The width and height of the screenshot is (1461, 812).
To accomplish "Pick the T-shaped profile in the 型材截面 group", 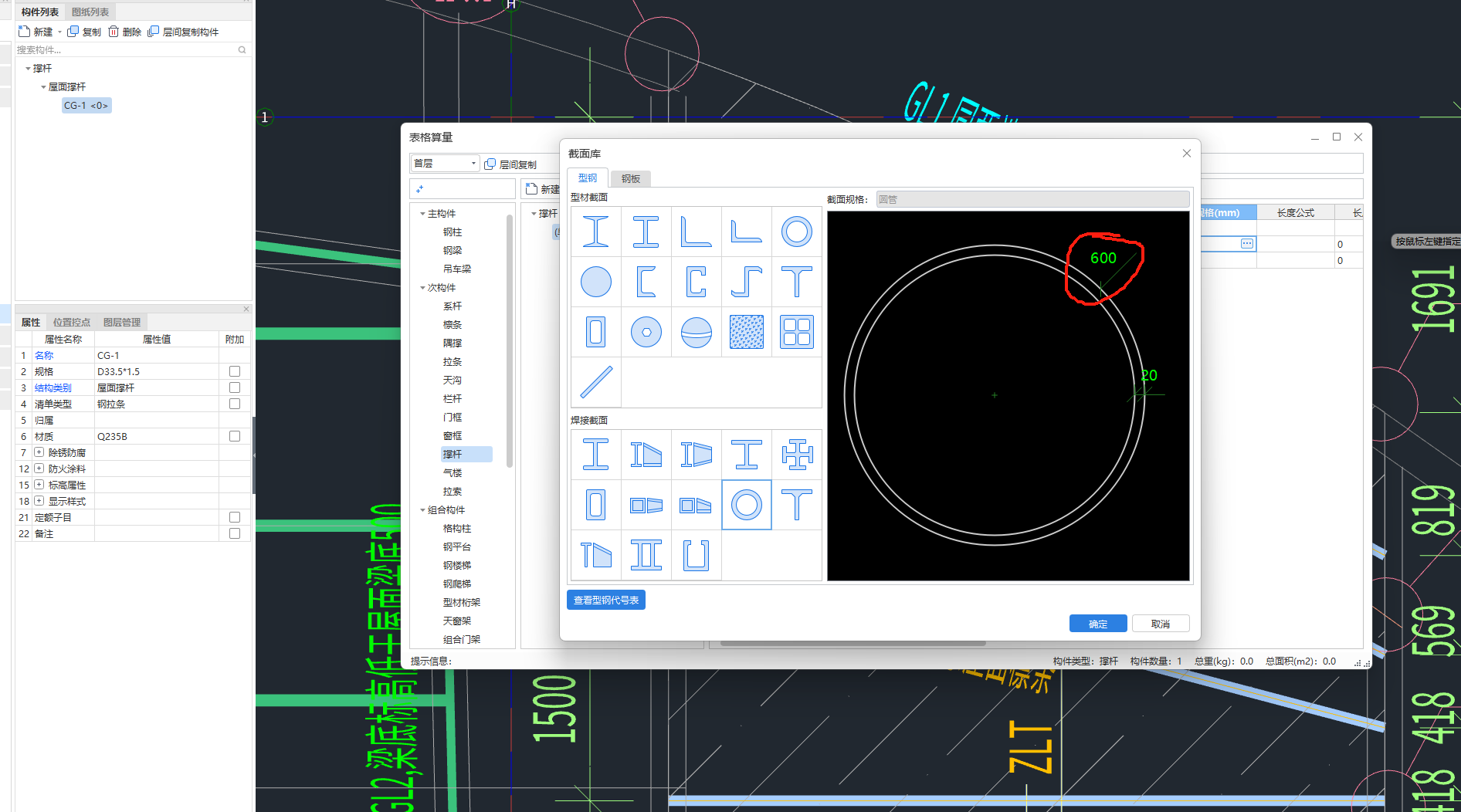I will point(797,282).
